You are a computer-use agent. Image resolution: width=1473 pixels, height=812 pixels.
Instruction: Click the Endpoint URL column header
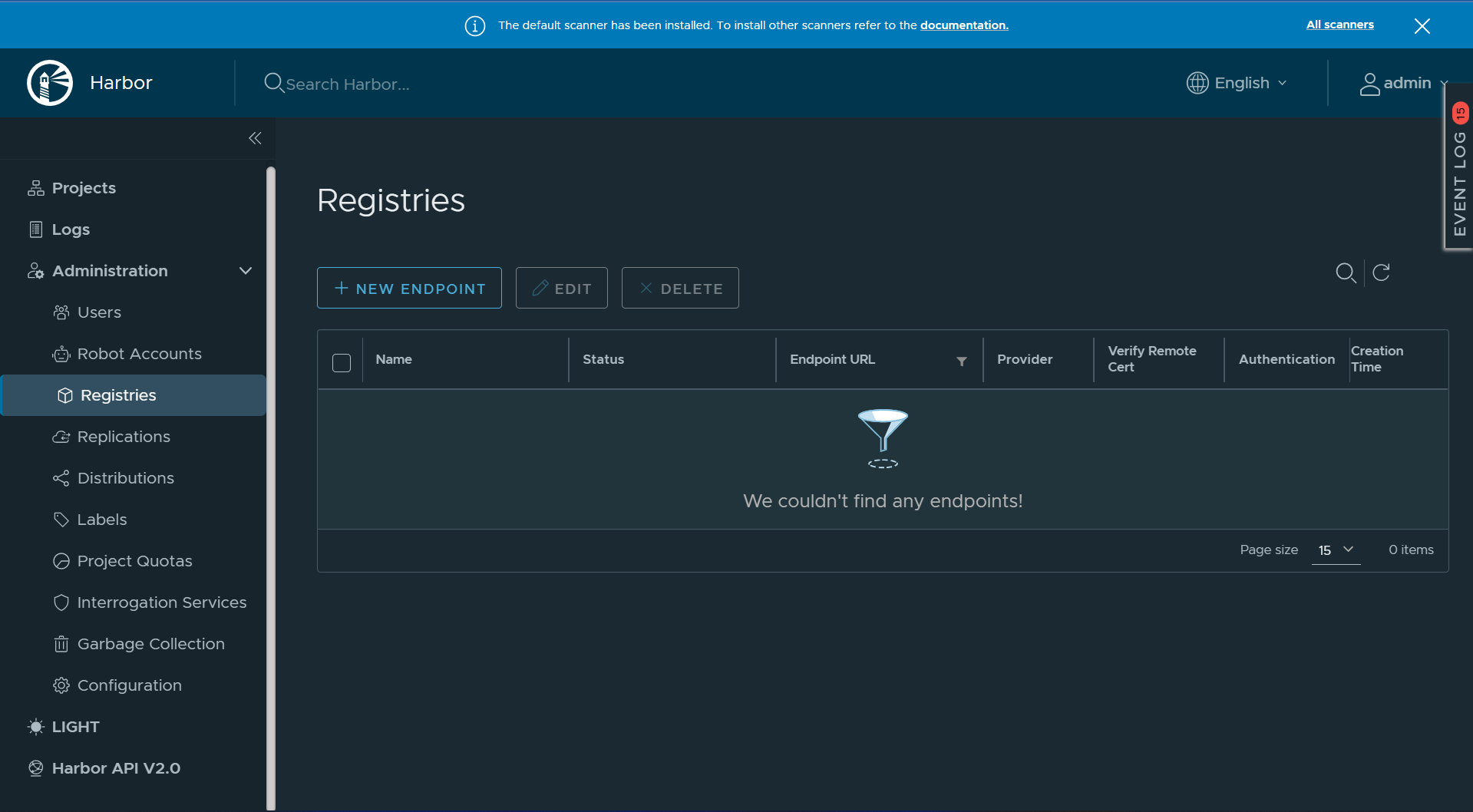tap(832, 359)
